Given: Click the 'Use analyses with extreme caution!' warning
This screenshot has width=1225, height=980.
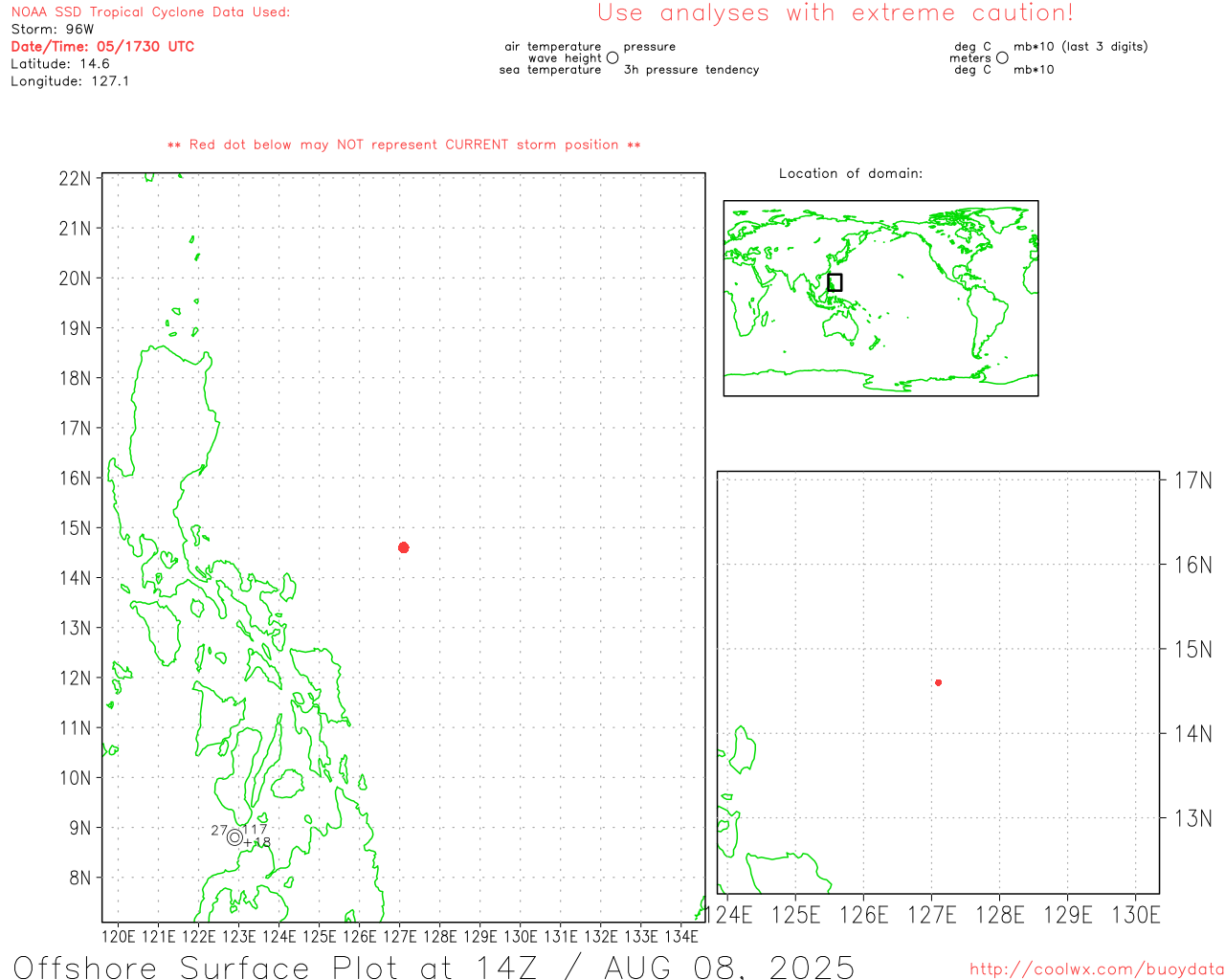Looking at the screenshot, I should tap(835, 13).
